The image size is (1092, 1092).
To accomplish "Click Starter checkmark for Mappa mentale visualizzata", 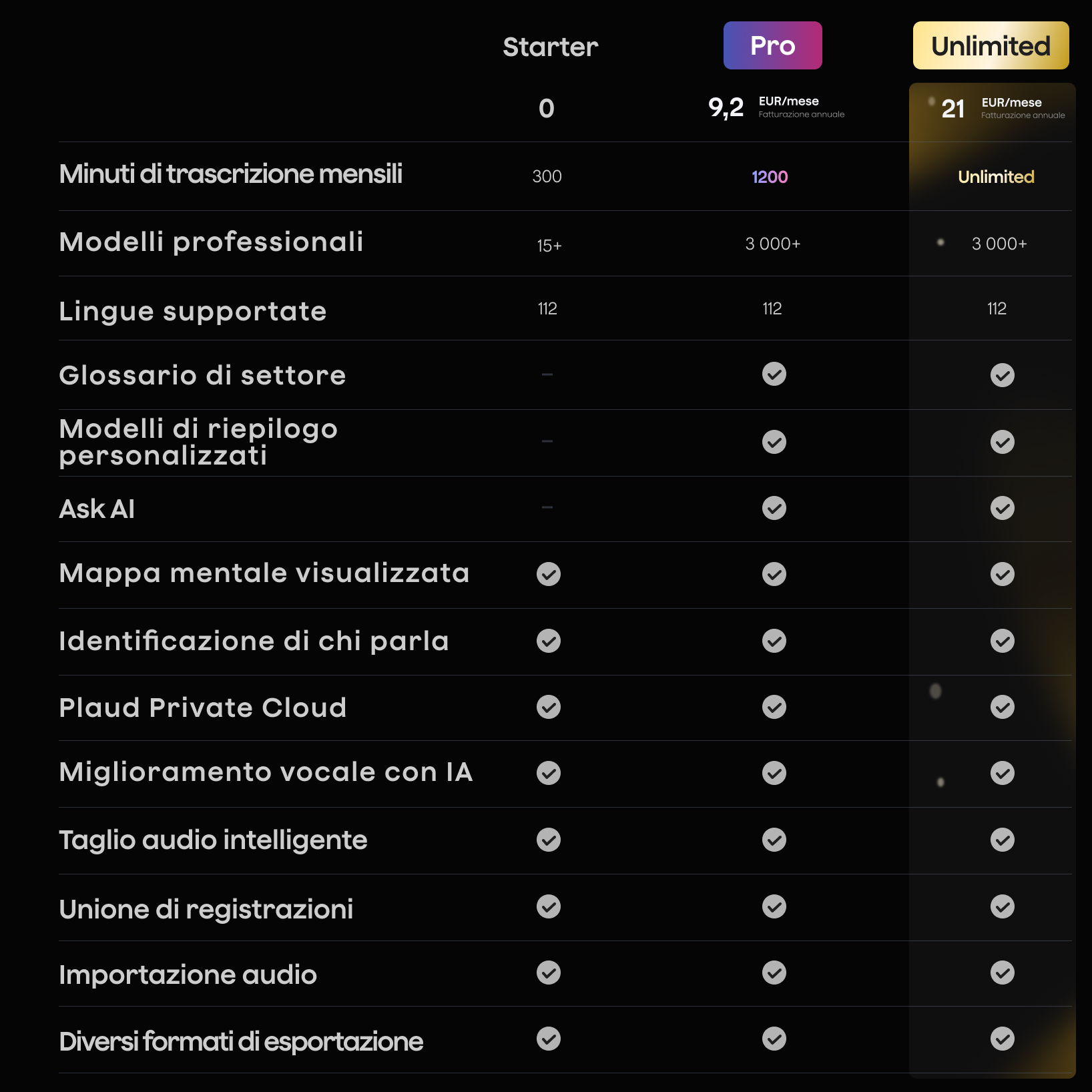I will coord(548,574).
